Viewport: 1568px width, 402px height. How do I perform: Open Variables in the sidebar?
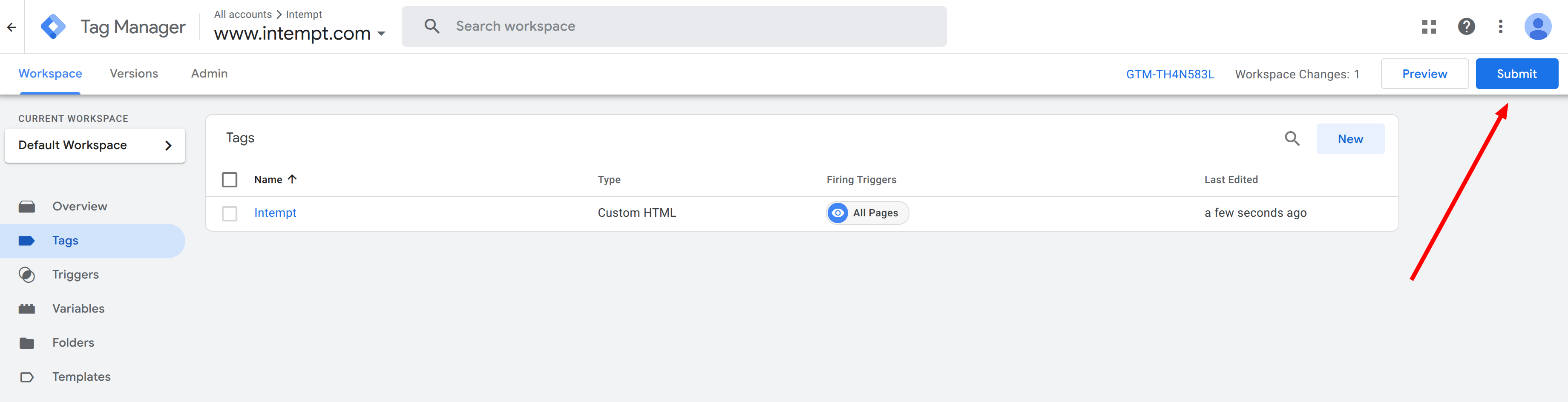[x=78, y=308]
